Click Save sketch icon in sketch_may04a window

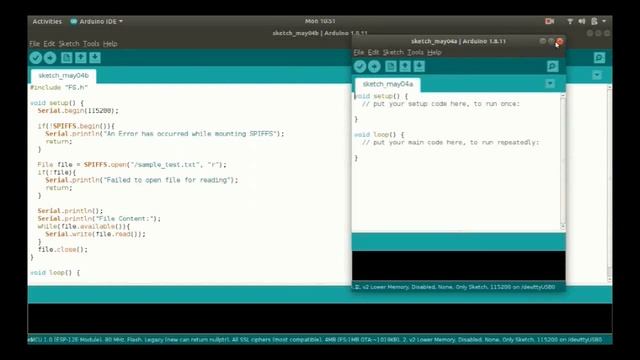(x=419, y=66)
